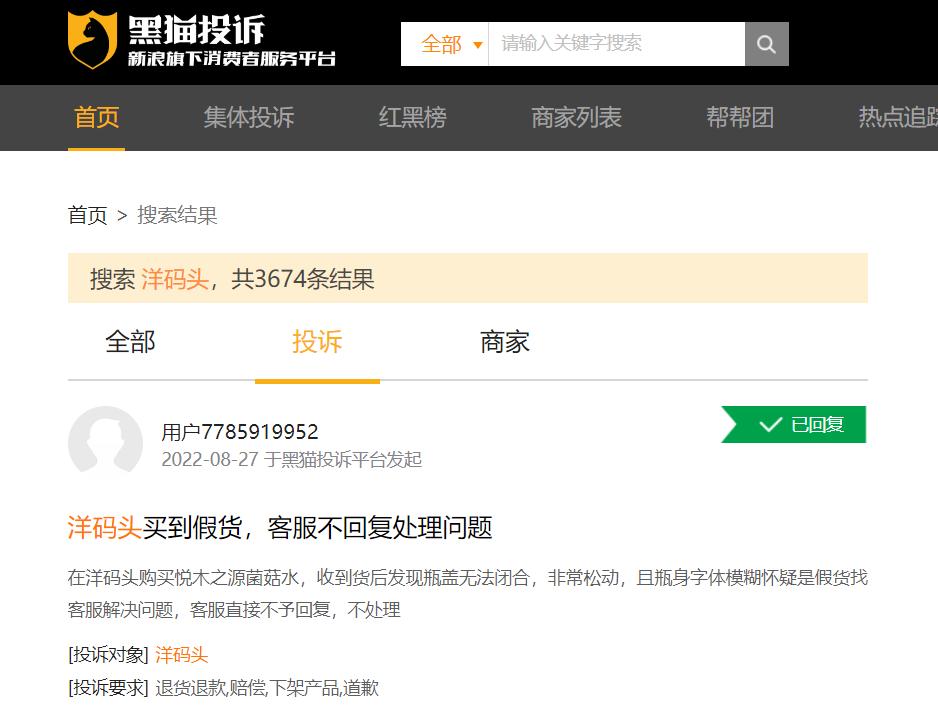Click the complaint description starting 在洋码头购买悦木之源
Viewport: 938px width, 722px height.
(468, 593)
